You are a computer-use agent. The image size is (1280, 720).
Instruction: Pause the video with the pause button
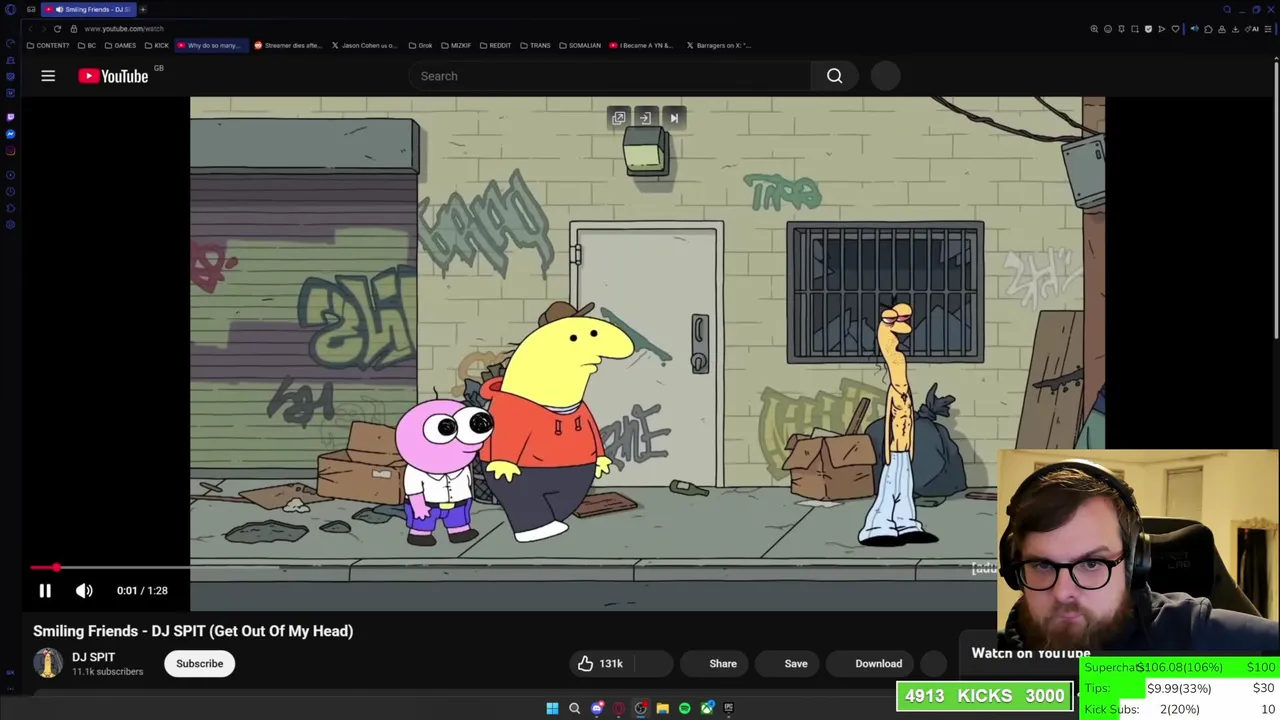click(x=45, y=590)
